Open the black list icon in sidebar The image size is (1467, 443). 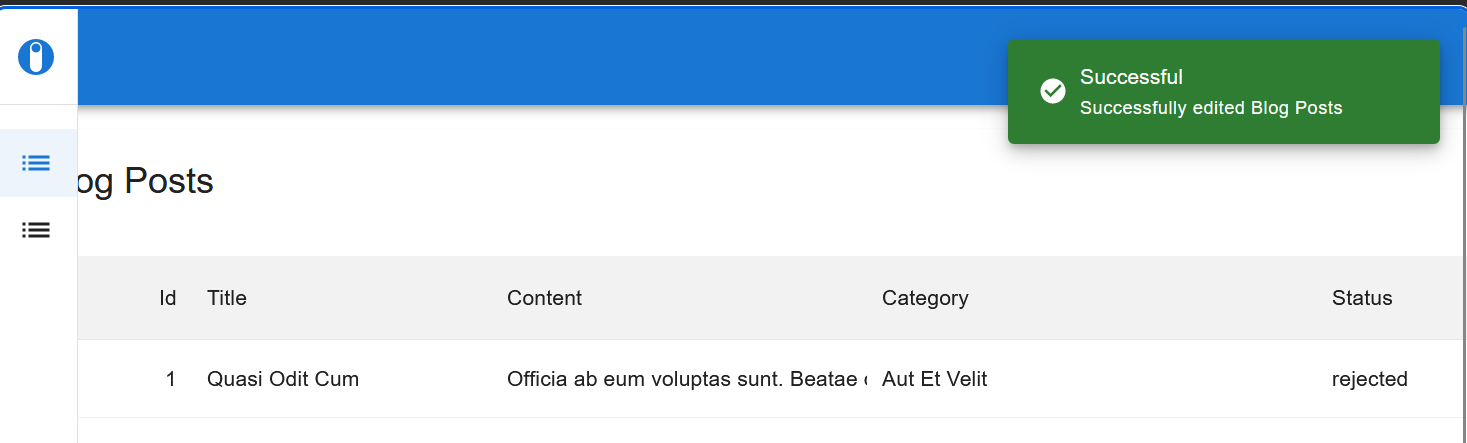[x=36, y=230]
